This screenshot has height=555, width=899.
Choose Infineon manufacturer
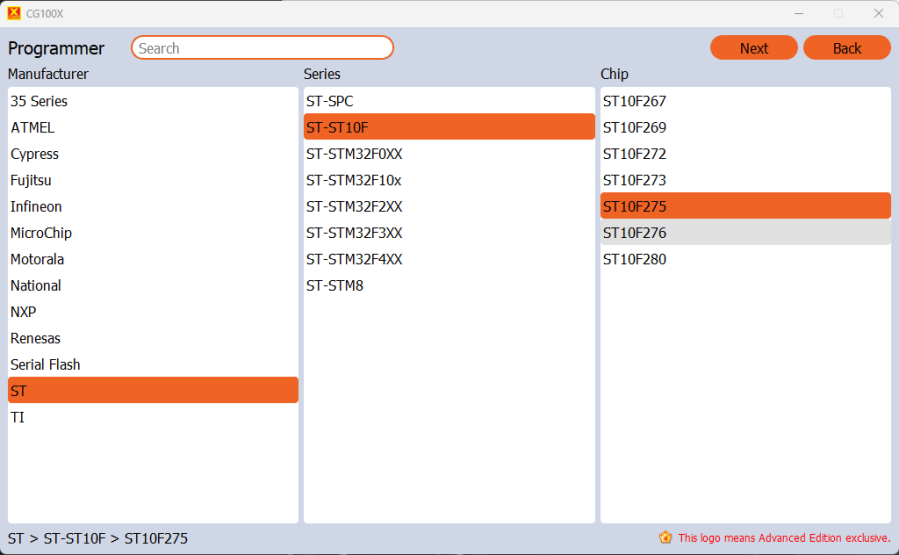(36, 207)
